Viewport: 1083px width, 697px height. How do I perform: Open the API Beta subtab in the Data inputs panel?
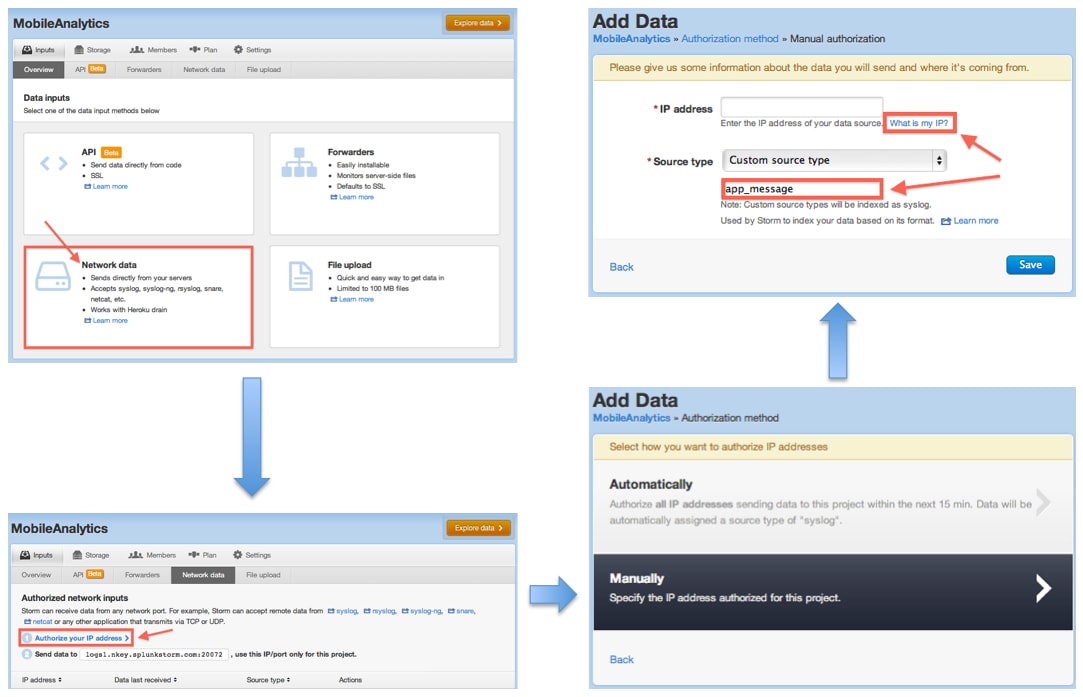tap(90, 69)
